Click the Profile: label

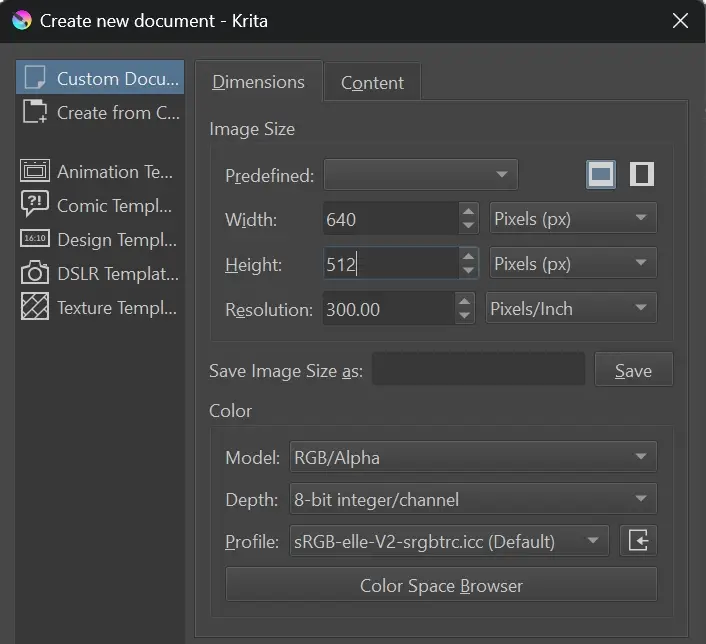[252, 541]
